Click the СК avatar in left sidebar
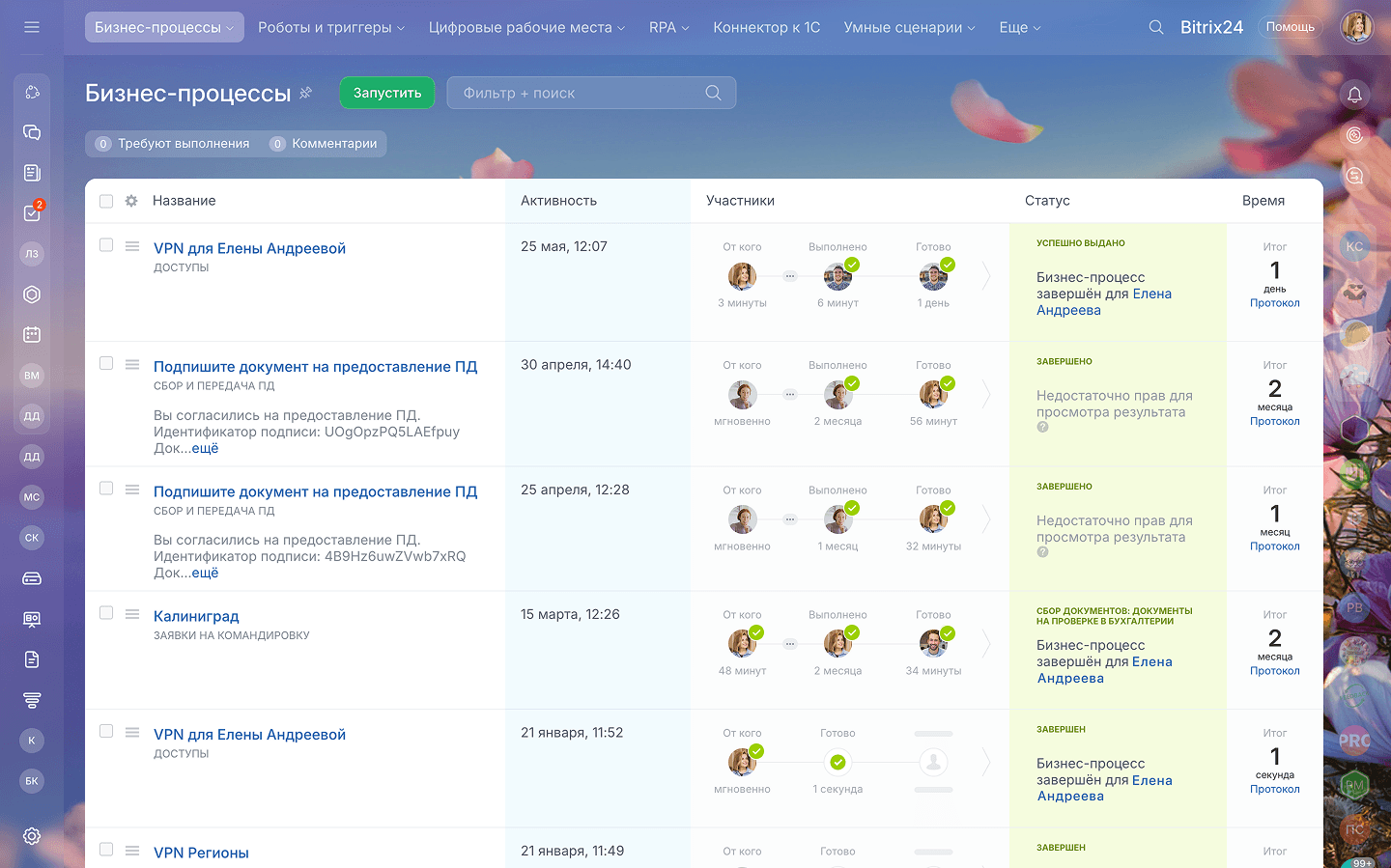Screen dimensions: 1391x868 click(32, 538)
